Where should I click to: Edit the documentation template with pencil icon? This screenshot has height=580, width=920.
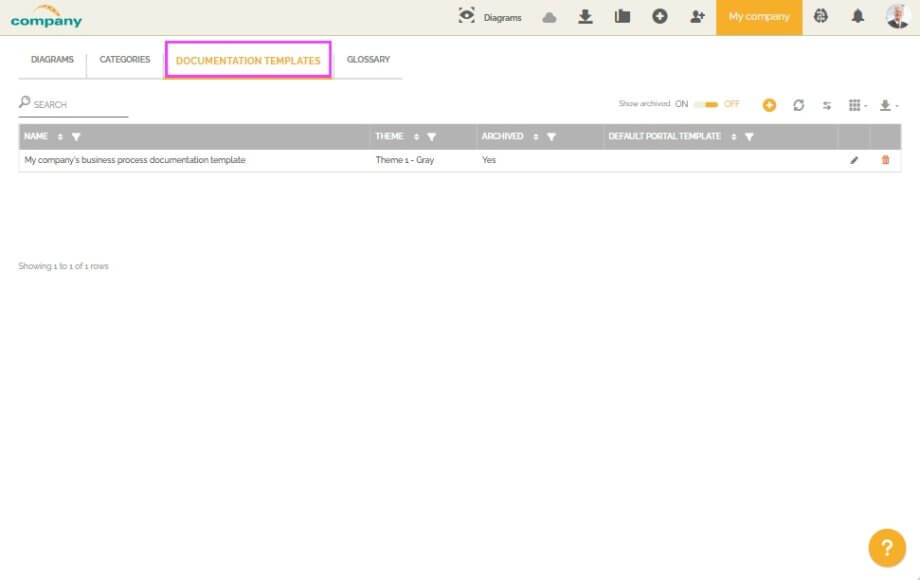[854, 160]
